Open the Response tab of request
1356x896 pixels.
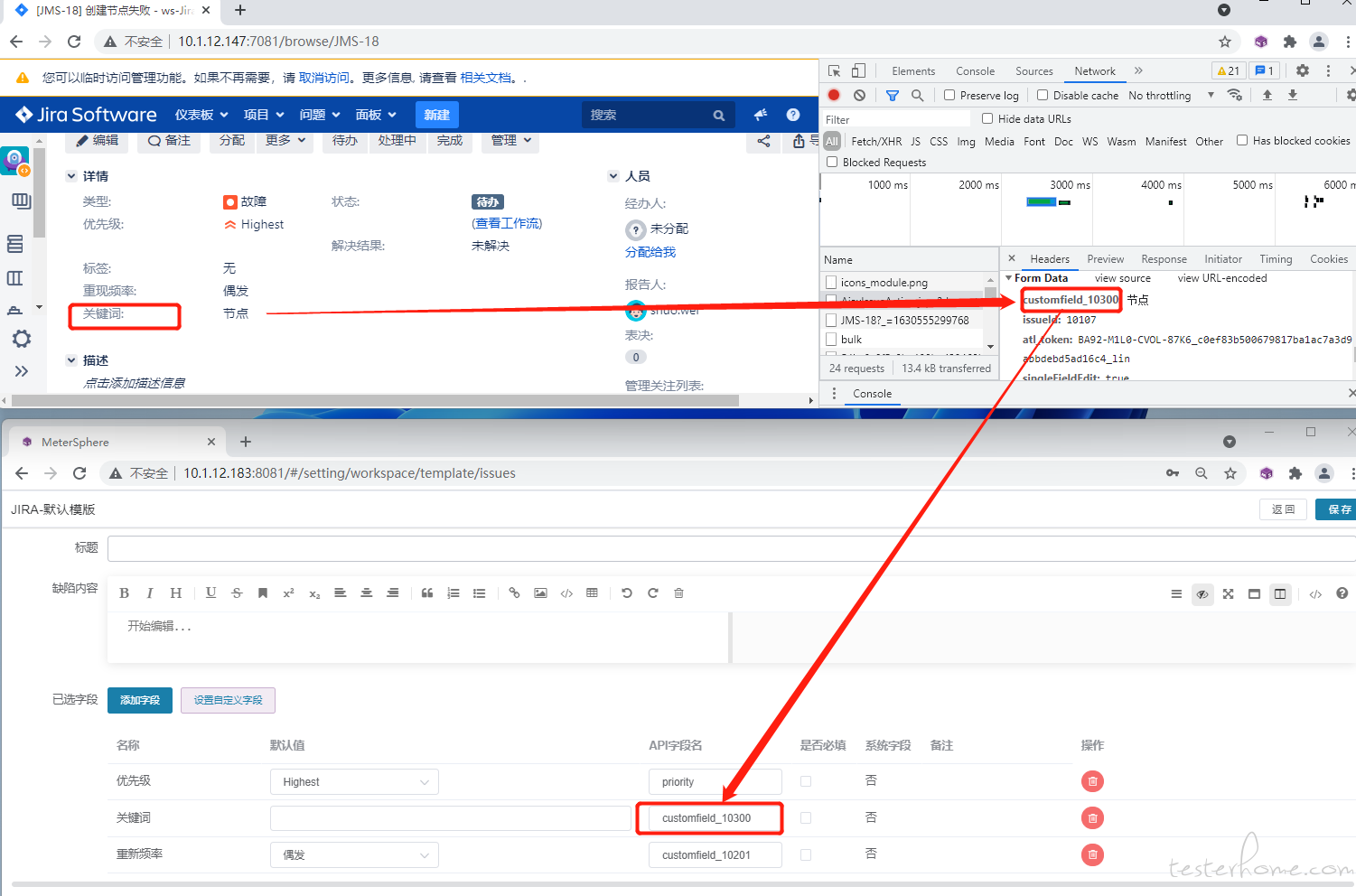pos(1164,259)
